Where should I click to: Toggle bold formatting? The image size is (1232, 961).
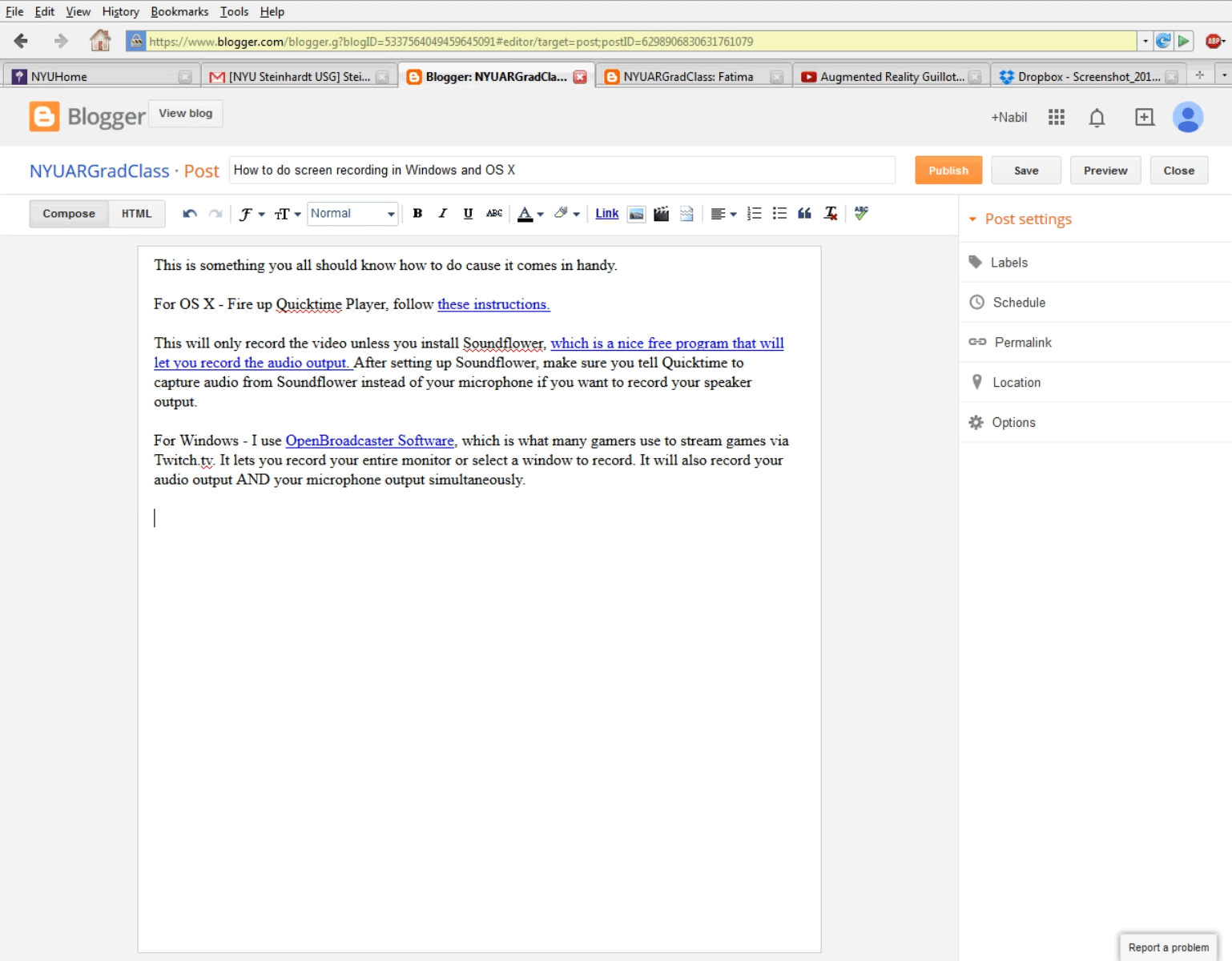point(417,213)
